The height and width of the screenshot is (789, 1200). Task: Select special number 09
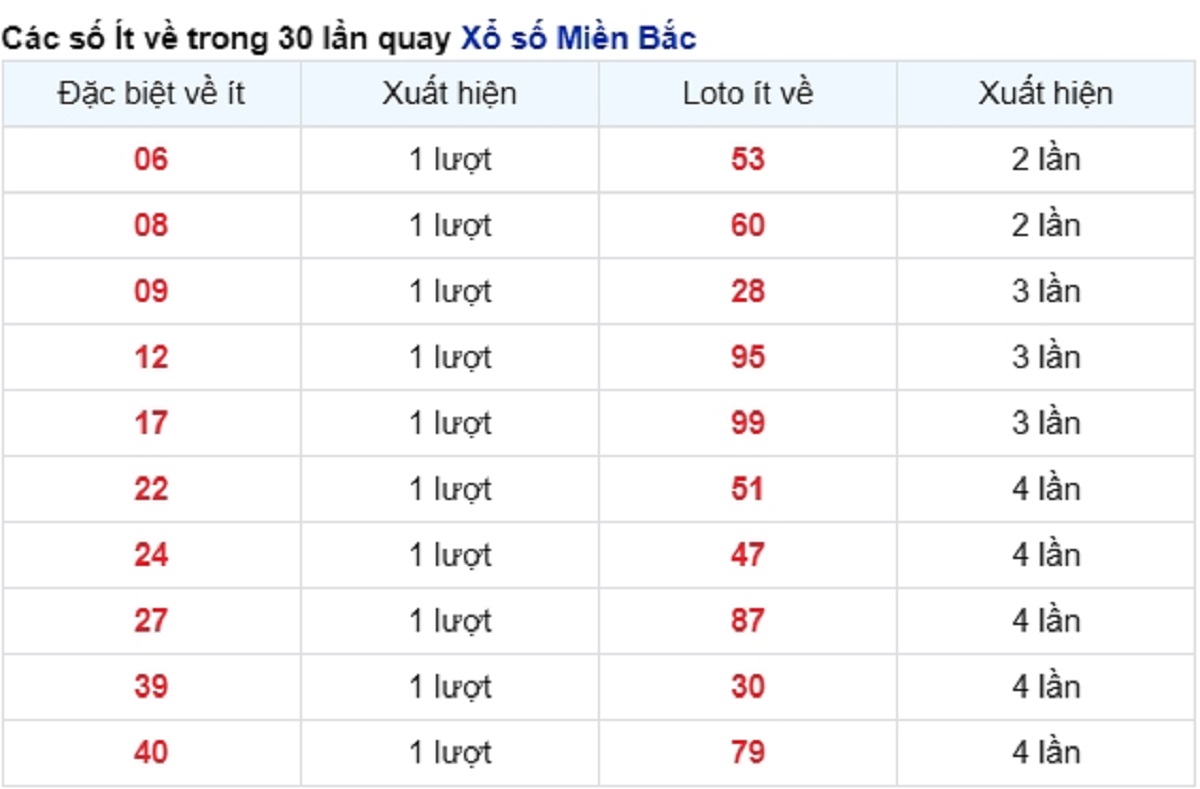[x=151, y=291]
